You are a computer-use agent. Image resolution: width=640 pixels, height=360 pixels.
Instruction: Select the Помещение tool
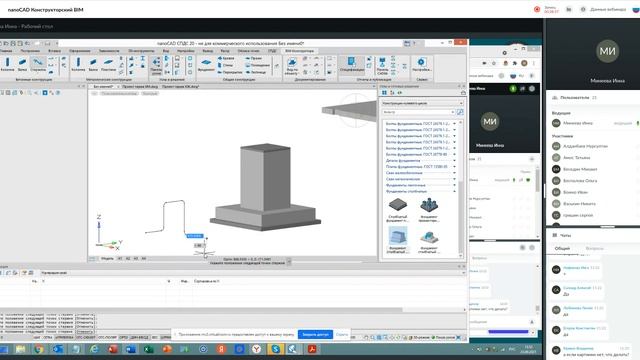pyautogui.click(x=258, y=65)
